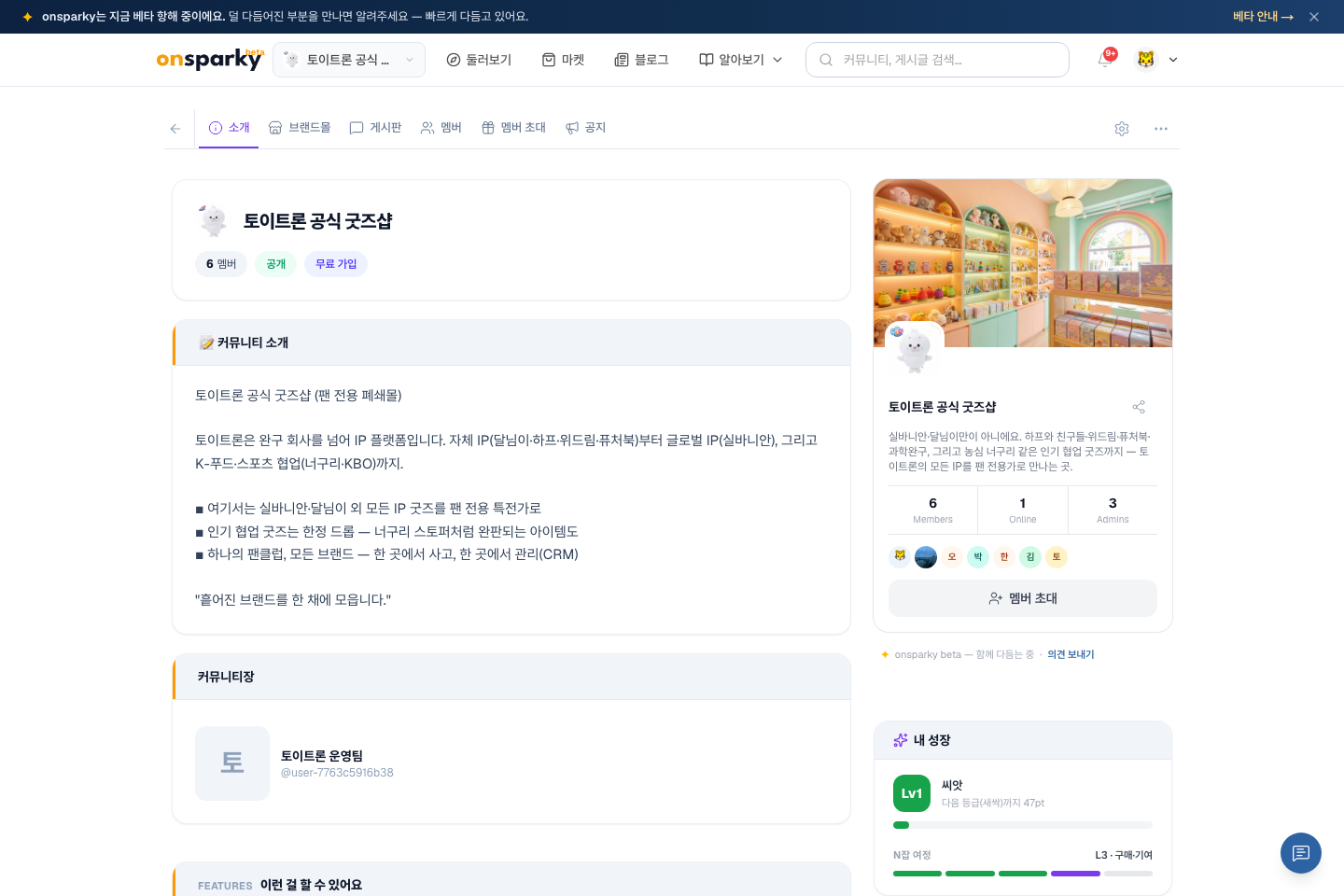
Task: Open the community switcher dropdown 토이트론 공식
Action: pos(349,60)
